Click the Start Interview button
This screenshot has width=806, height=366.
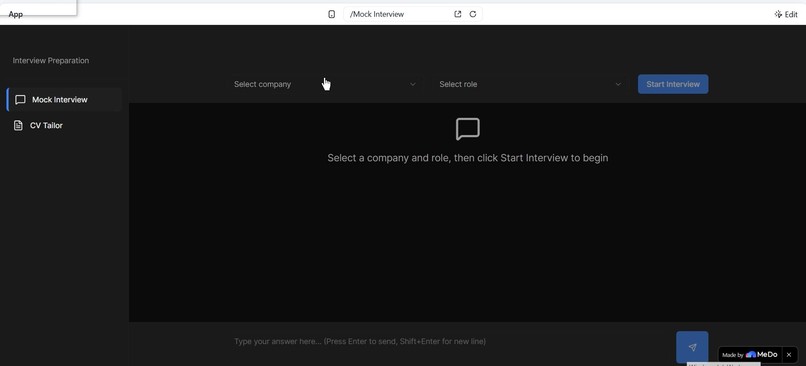(673, 84)
